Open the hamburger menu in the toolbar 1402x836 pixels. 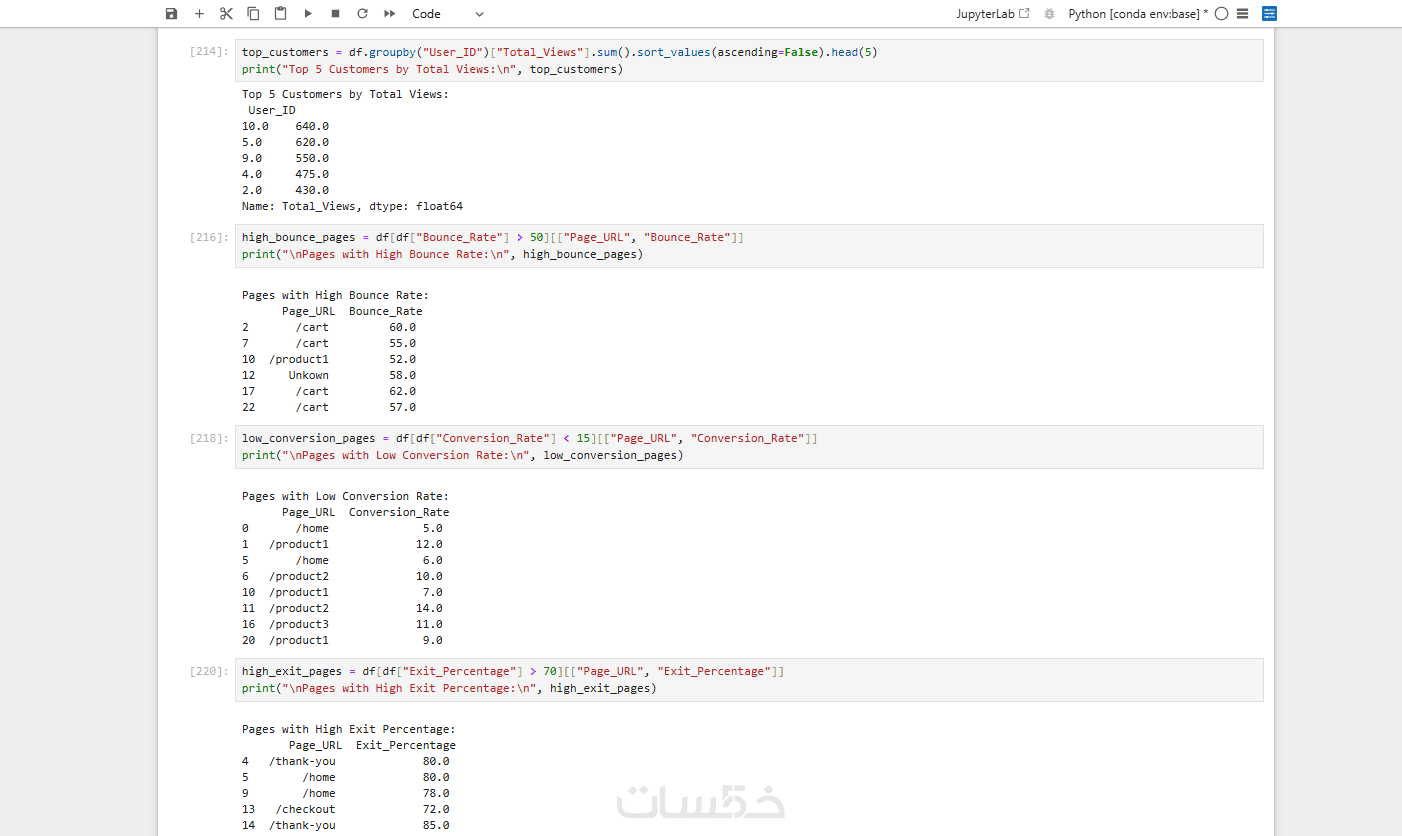pyautogui.click(x=1243, y=14)
